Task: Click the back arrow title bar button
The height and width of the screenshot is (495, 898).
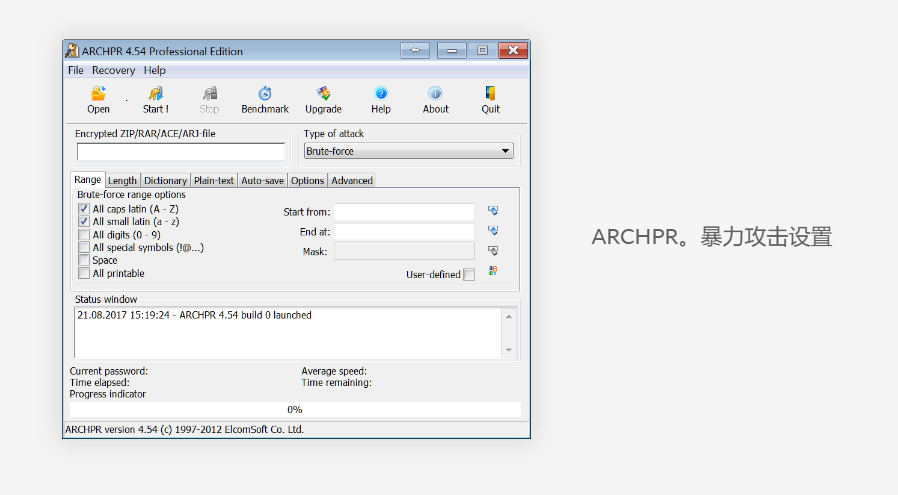Action: click(415, 50)
